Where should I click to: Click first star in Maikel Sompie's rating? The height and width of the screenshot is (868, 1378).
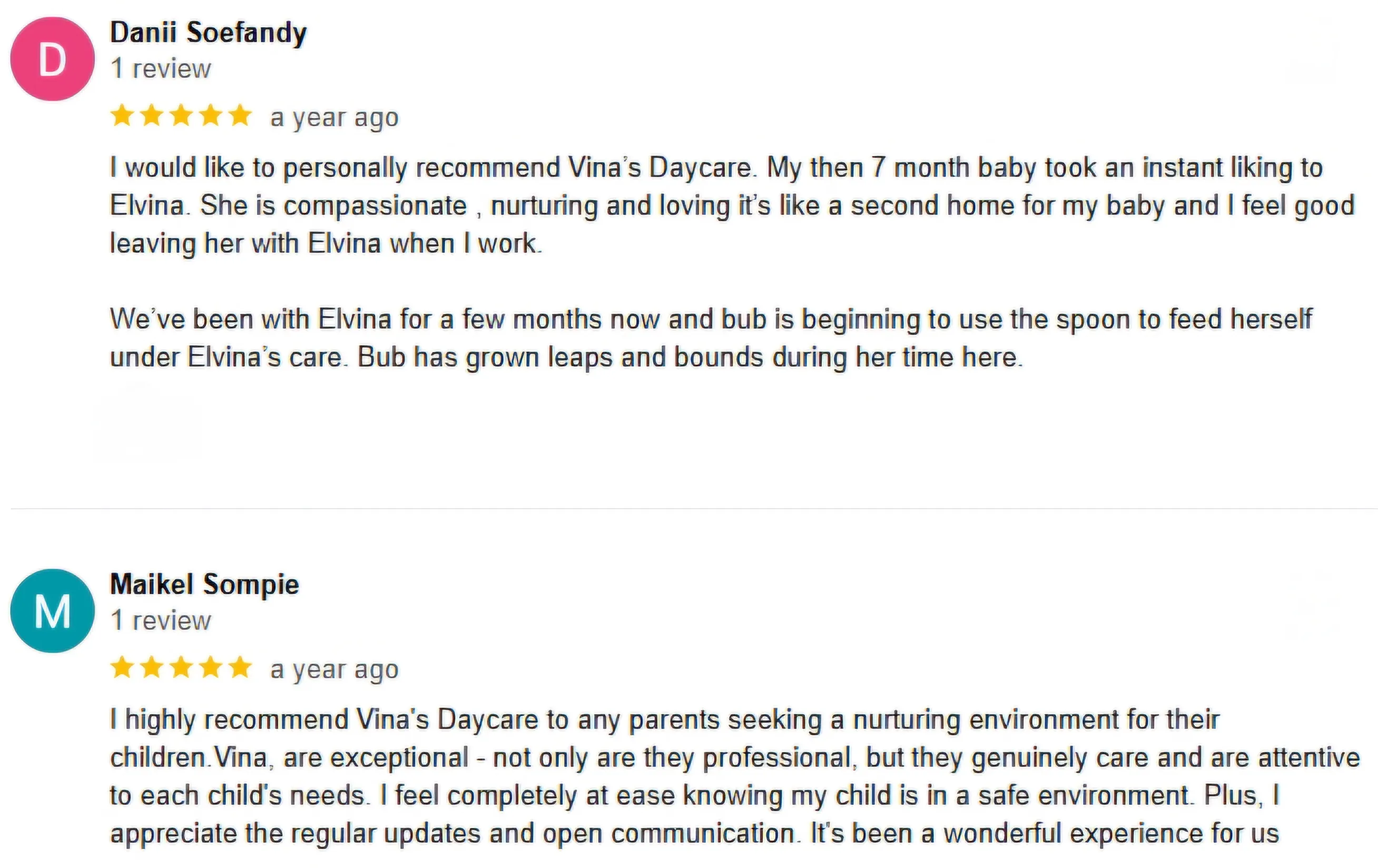tap(122, 667)
